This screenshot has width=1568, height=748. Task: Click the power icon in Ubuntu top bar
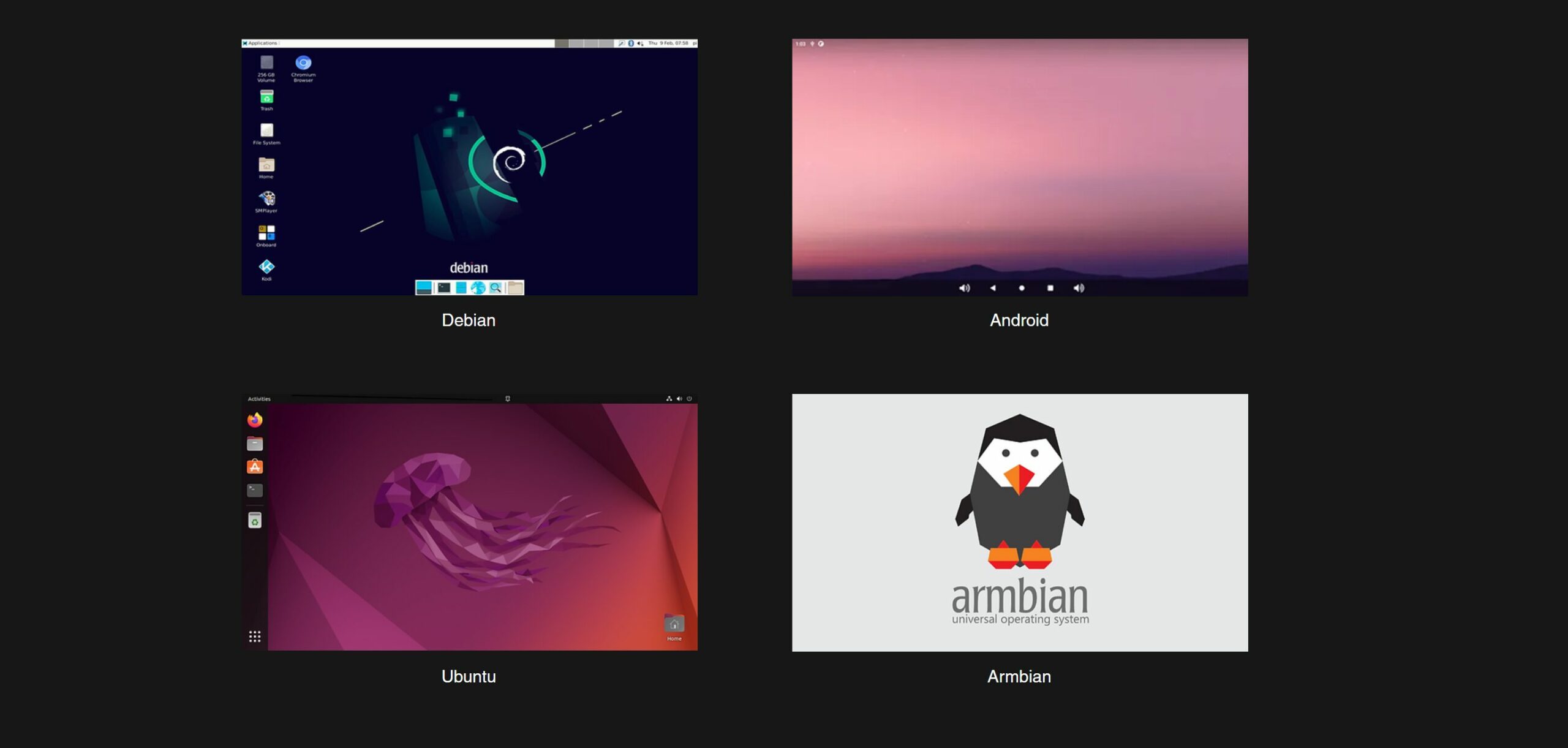coord(689,399)
